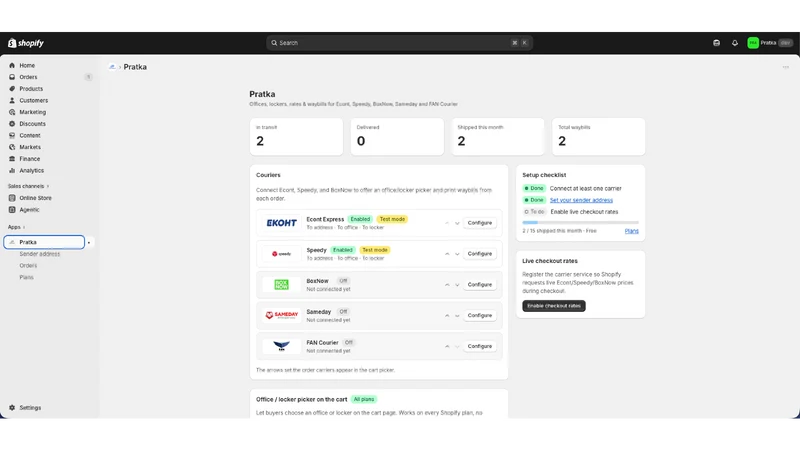The width and height of the screenshot is (800, 450).
Task: Configure the Speedy carrier
Action: click(x=480, y=254)
